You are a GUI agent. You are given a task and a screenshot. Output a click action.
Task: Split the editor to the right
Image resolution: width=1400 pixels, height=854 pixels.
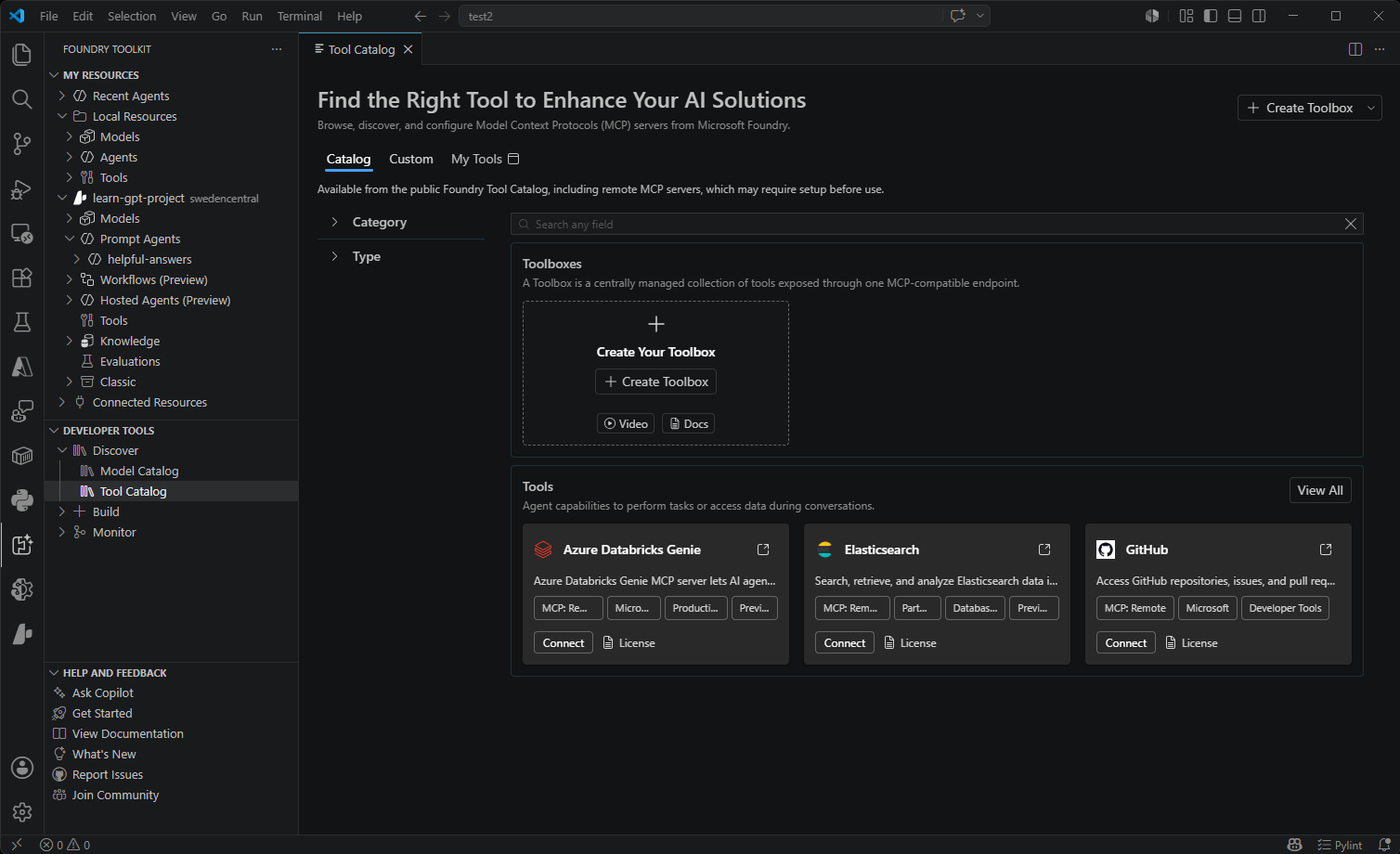(x=1355, y=49)
